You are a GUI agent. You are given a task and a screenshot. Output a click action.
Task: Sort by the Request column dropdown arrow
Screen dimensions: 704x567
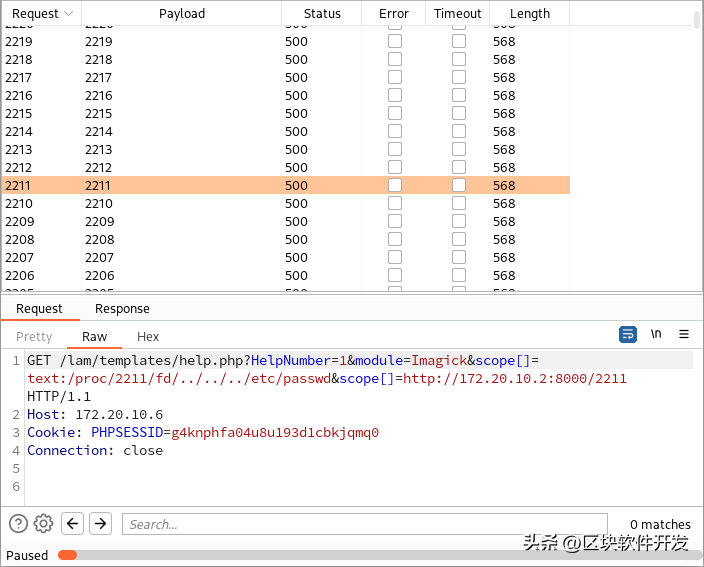(x=68, y=14)
